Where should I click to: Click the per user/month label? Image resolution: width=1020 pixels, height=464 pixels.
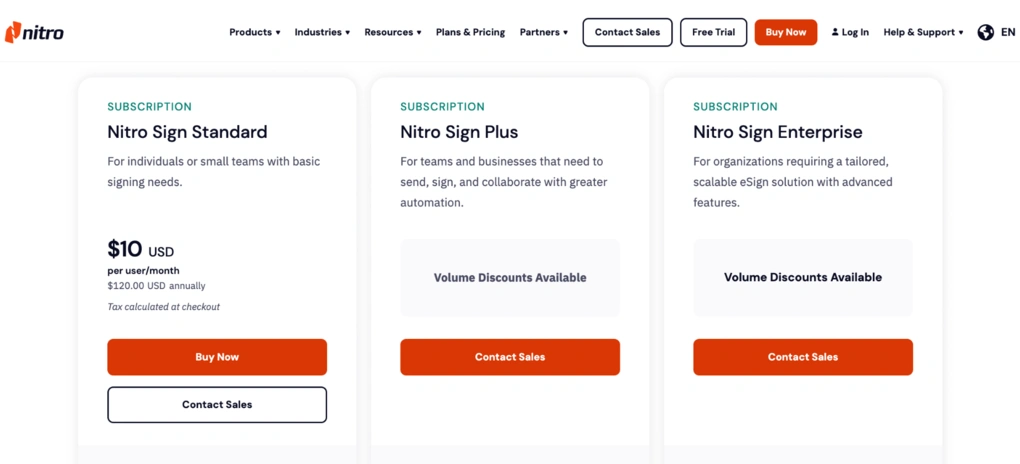[143, 270]
